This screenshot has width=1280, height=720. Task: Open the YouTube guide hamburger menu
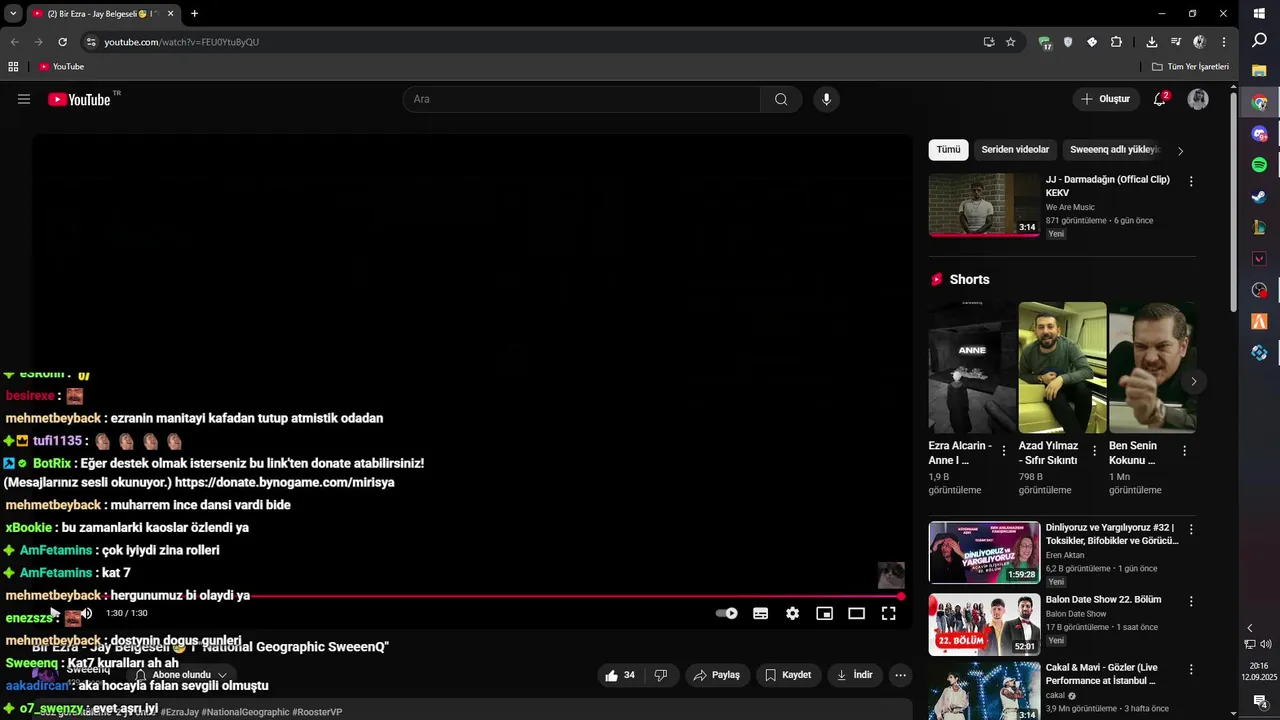coord(24,99)
